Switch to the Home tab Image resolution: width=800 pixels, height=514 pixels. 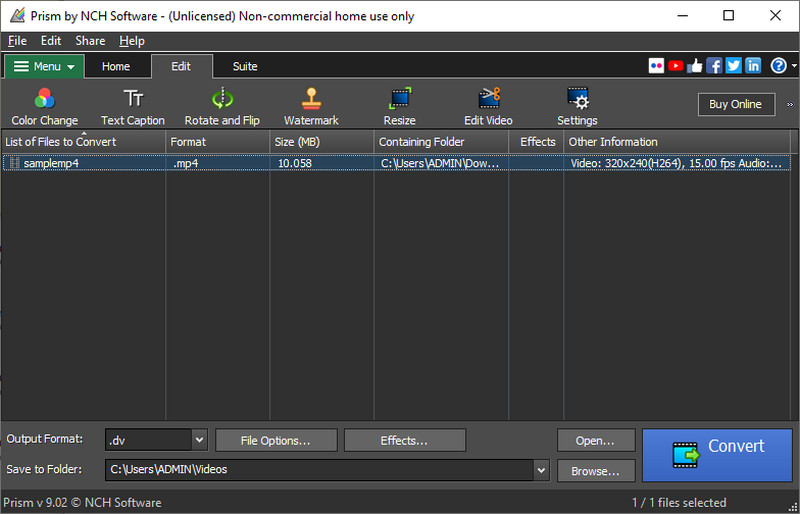pyautogui.click(x=116, y=67)
